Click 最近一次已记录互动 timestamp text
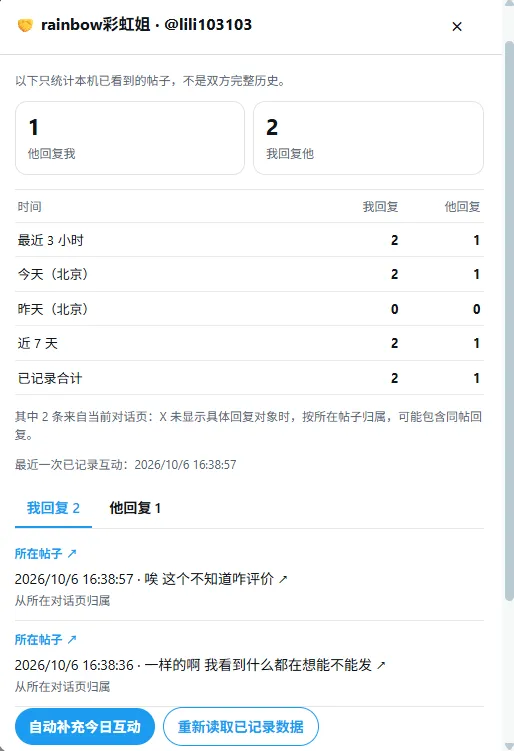The image size is (514, 751). pos(126,465)
